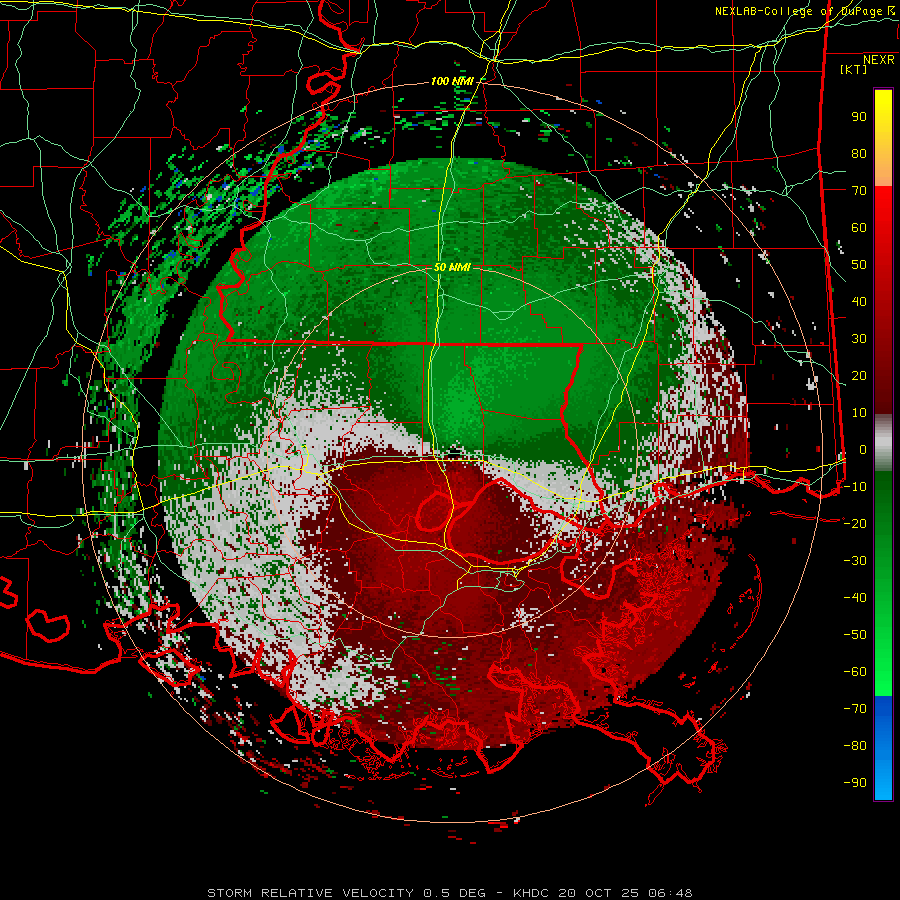Click the '-30' value on the velocity scale
The width and height of the screenshot is (900, 900).
[855, 561]
